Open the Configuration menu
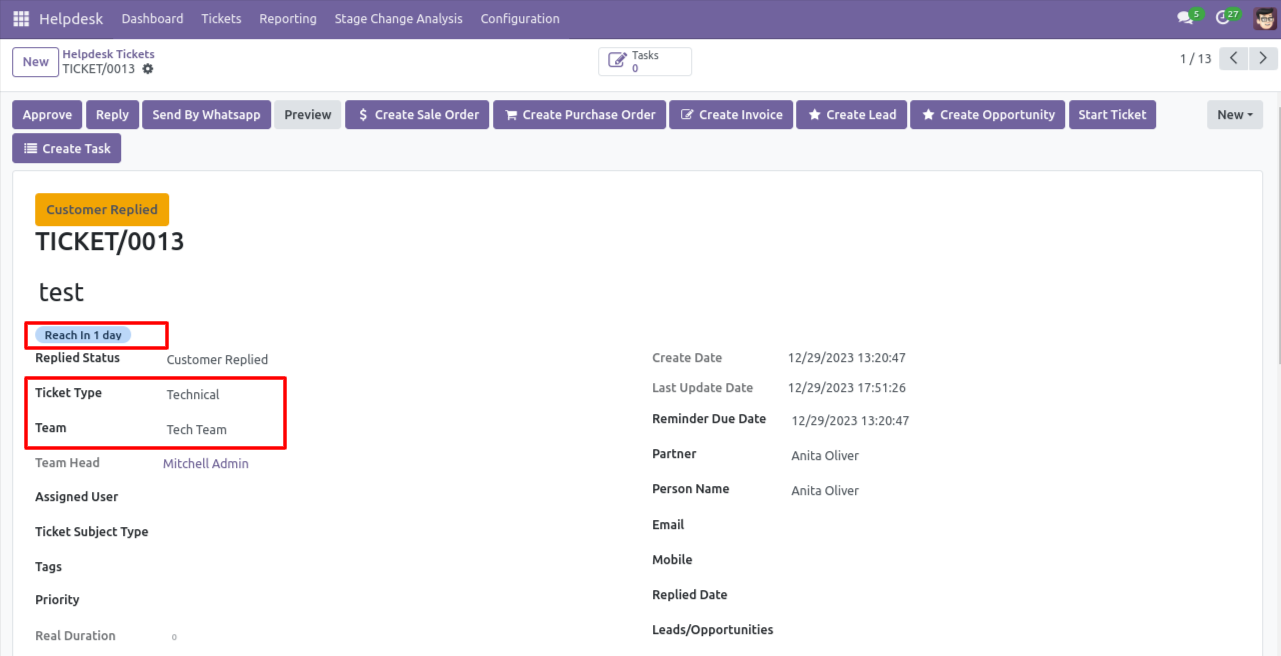The image size is (1281, 656). pos(520,19)
